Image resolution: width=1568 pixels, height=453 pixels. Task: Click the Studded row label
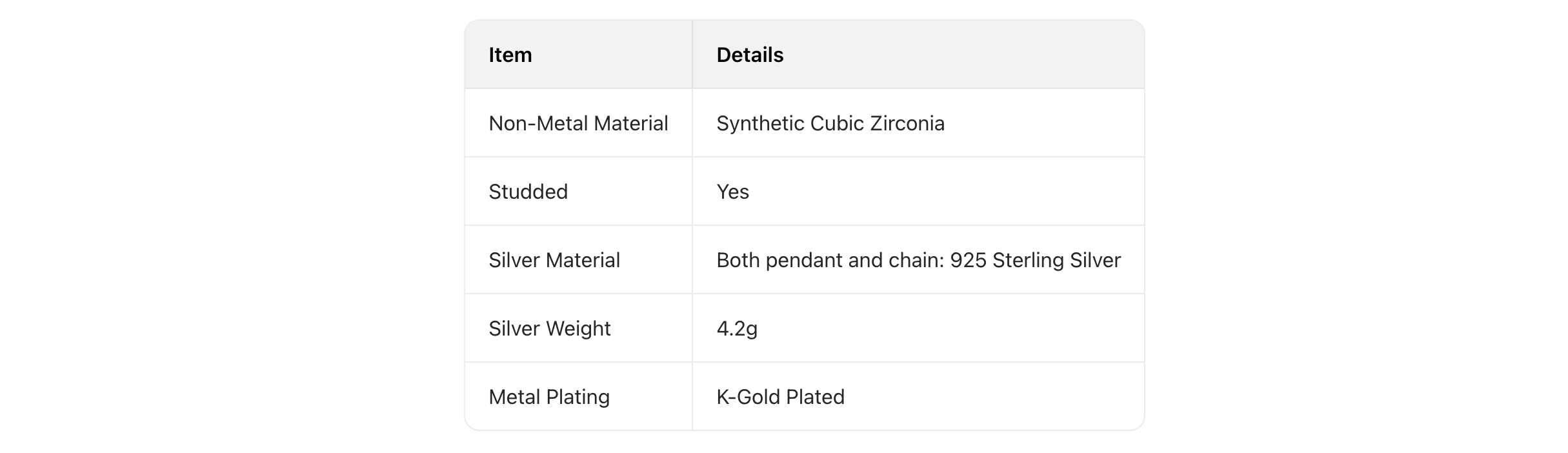coord(528,192)
